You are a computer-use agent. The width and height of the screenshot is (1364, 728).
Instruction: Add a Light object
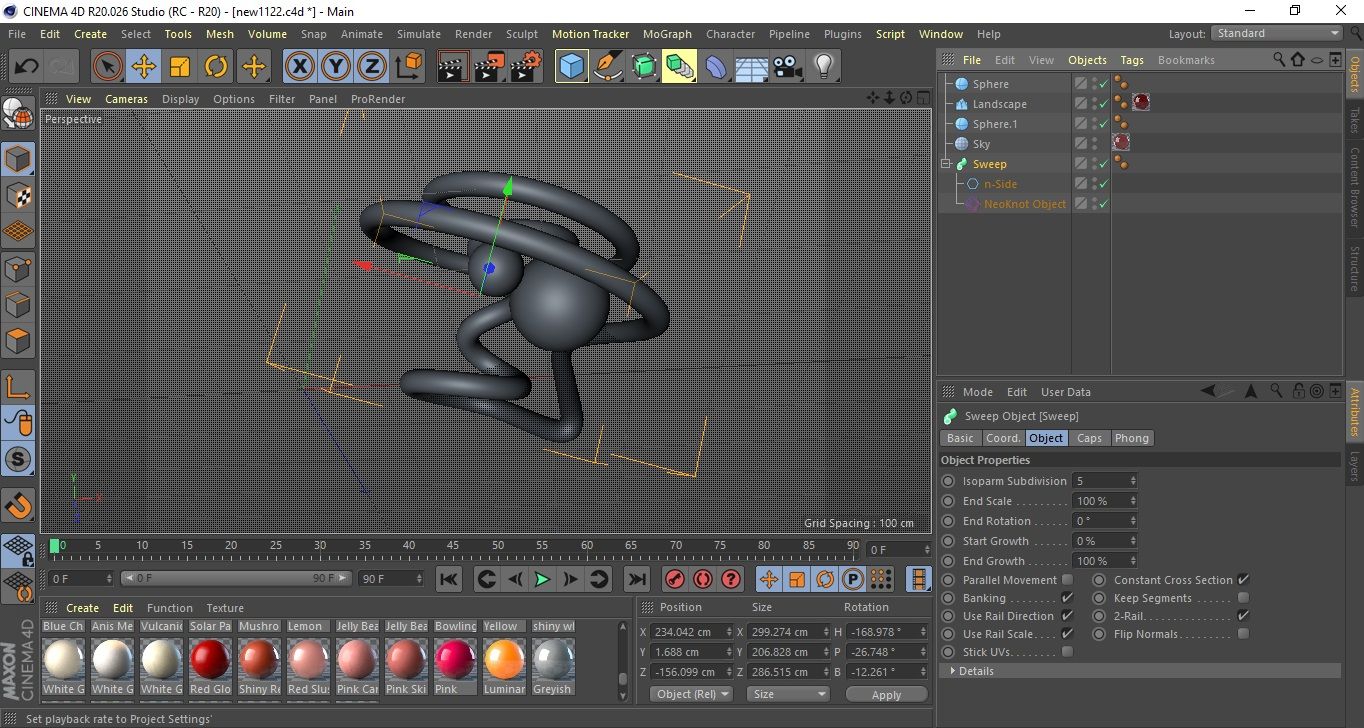click(x=823, y=67)
